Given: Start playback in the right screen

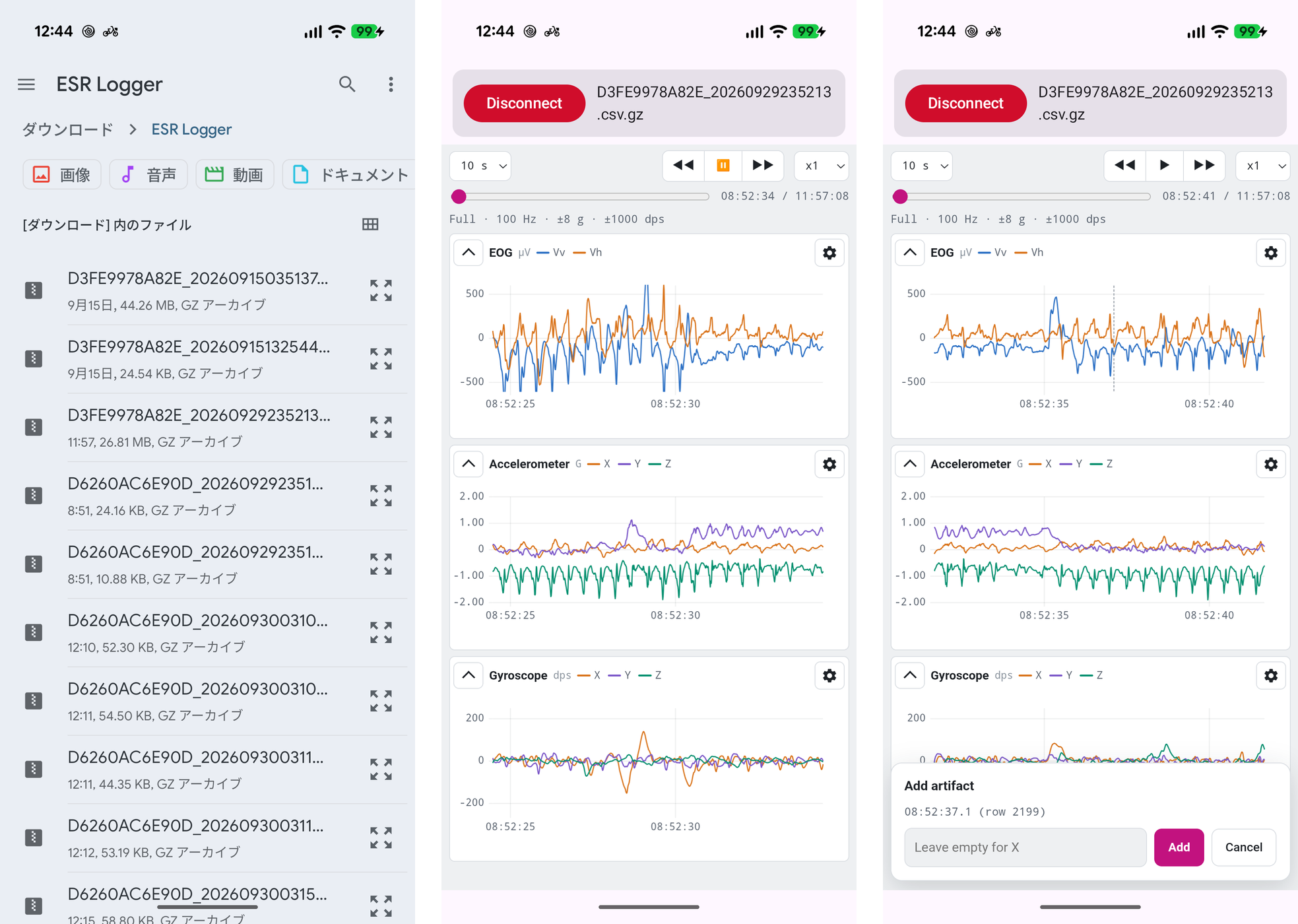Looking at the screenshot, I should click(1164, 166).
